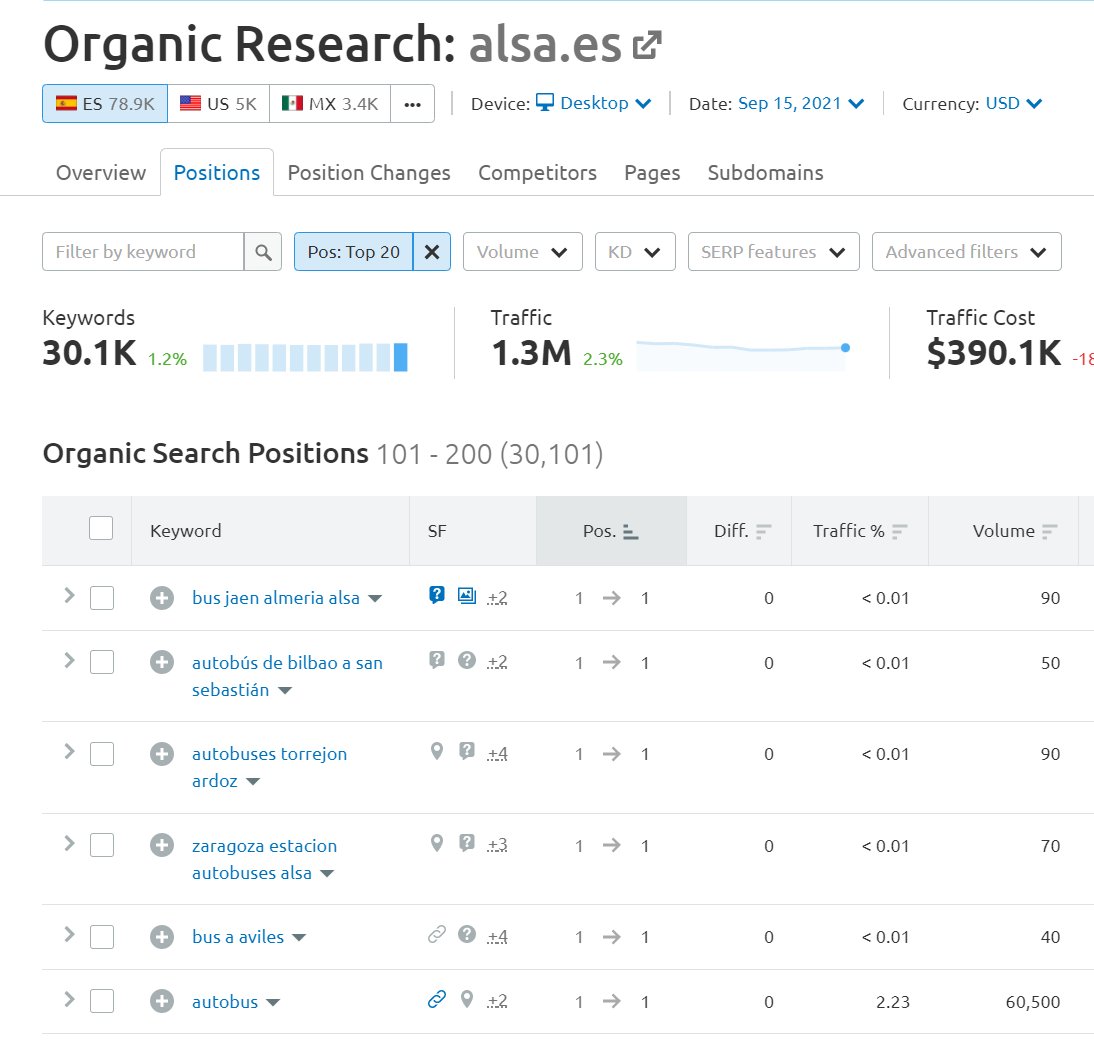Screen dimensions: 1094x1040
Task: Open alsa.es external link icon
Action: [x=647, y=45]
